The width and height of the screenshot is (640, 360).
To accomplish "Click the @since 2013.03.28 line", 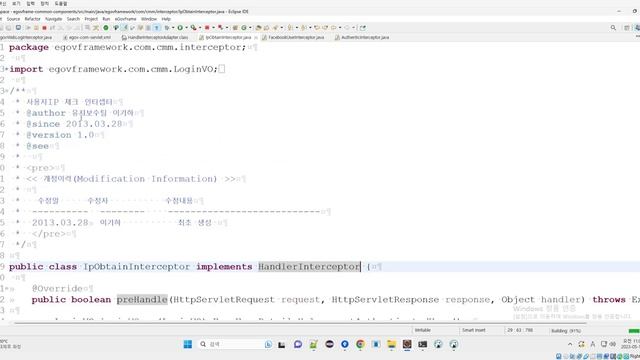I will pos(74,124).
